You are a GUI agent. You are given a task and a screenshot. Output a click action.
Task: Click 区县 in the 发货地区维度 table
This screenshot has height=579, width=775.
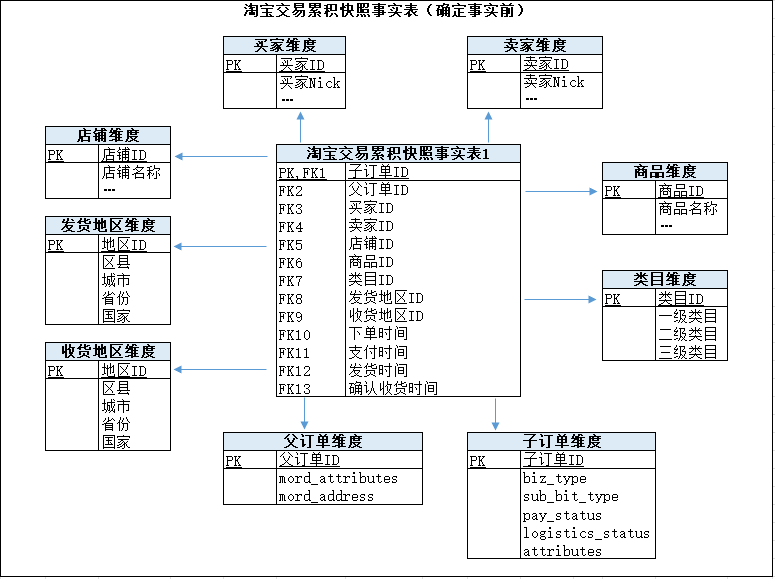click(x=116, y=262)
